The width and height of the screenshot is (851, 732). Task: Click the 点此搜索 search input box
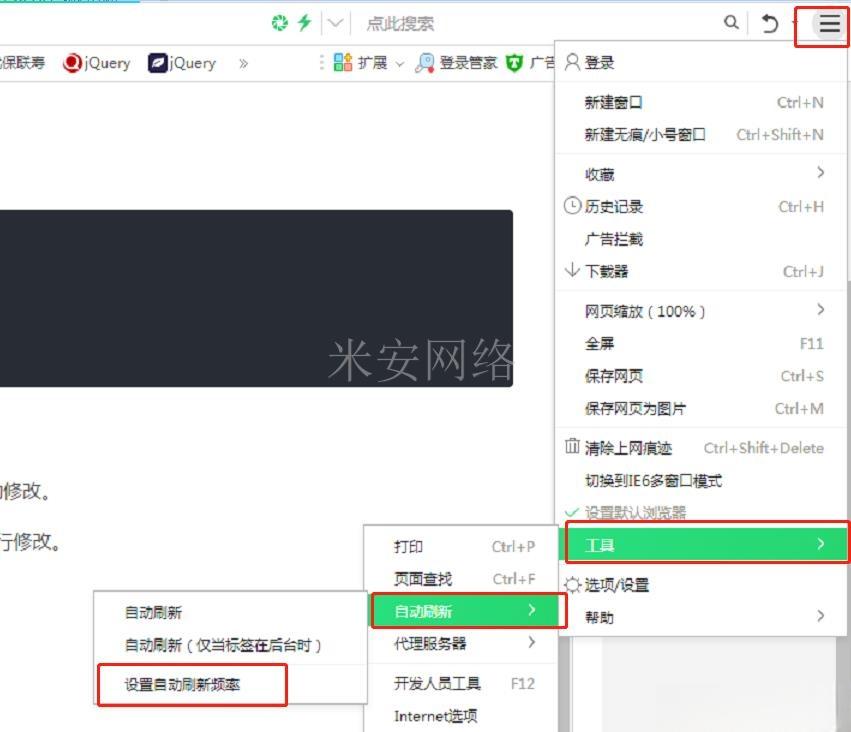point(540,23)
